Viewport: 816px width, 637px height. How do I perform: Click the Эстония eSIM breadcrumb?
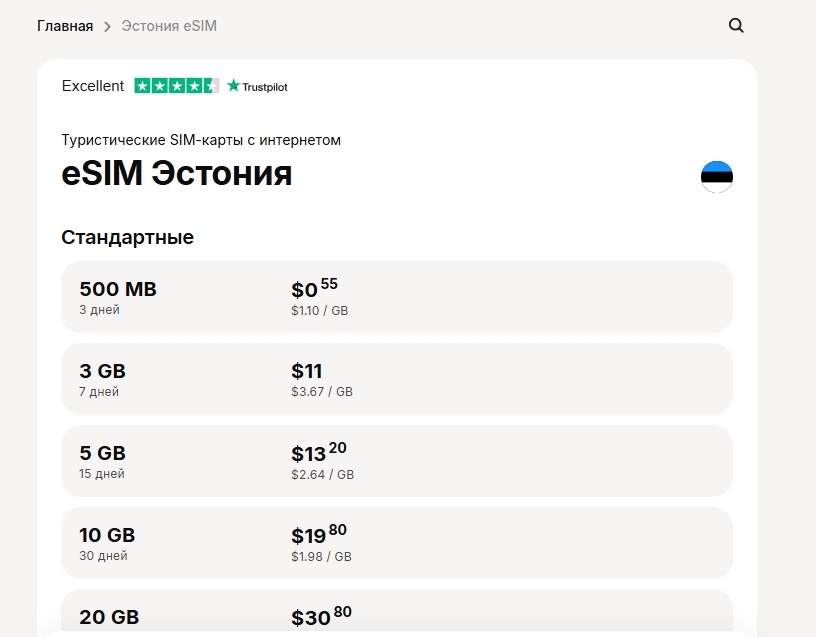169,26
